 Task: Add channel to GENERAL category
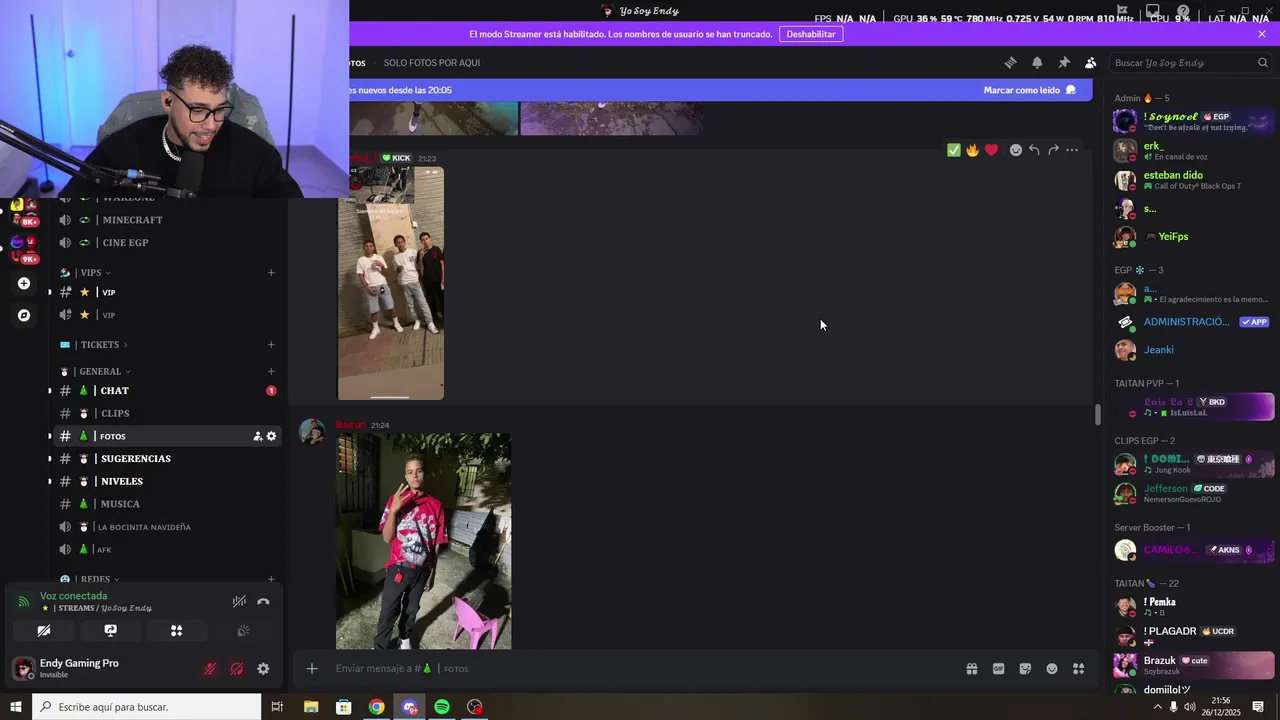coord(271,371)
